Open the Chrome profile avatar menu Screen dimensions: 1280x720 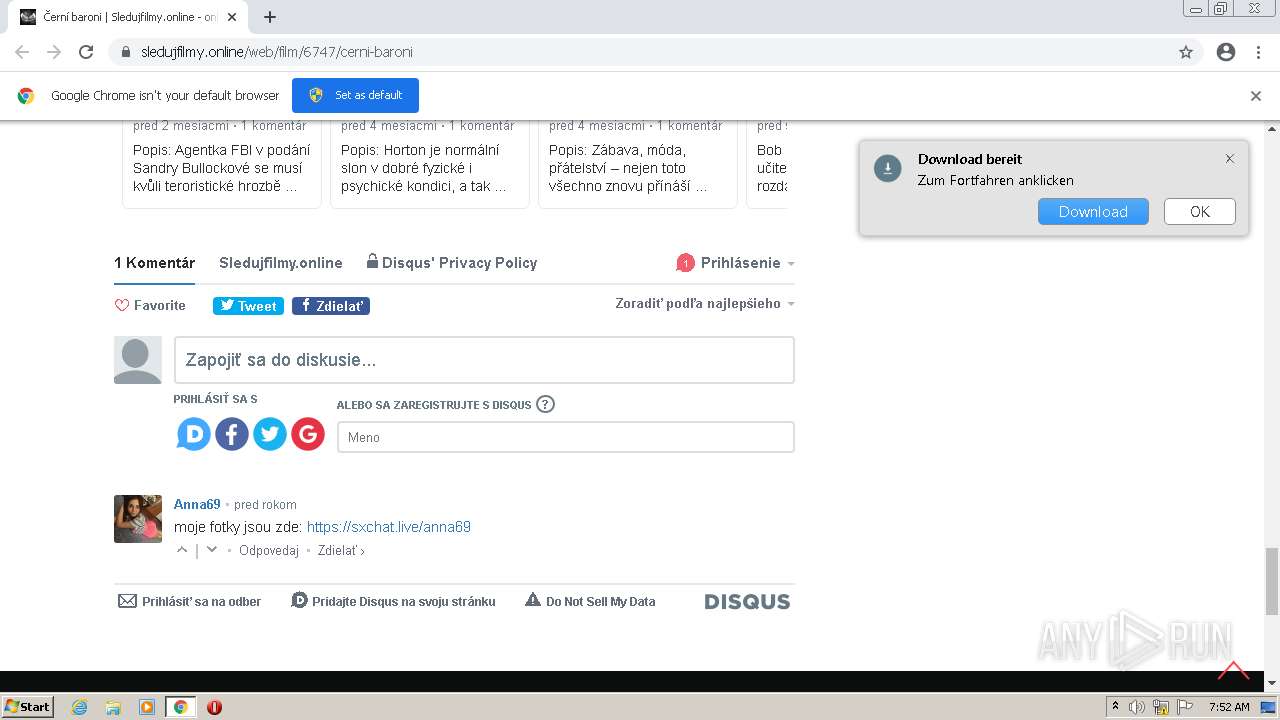[x=1226, y=52]
